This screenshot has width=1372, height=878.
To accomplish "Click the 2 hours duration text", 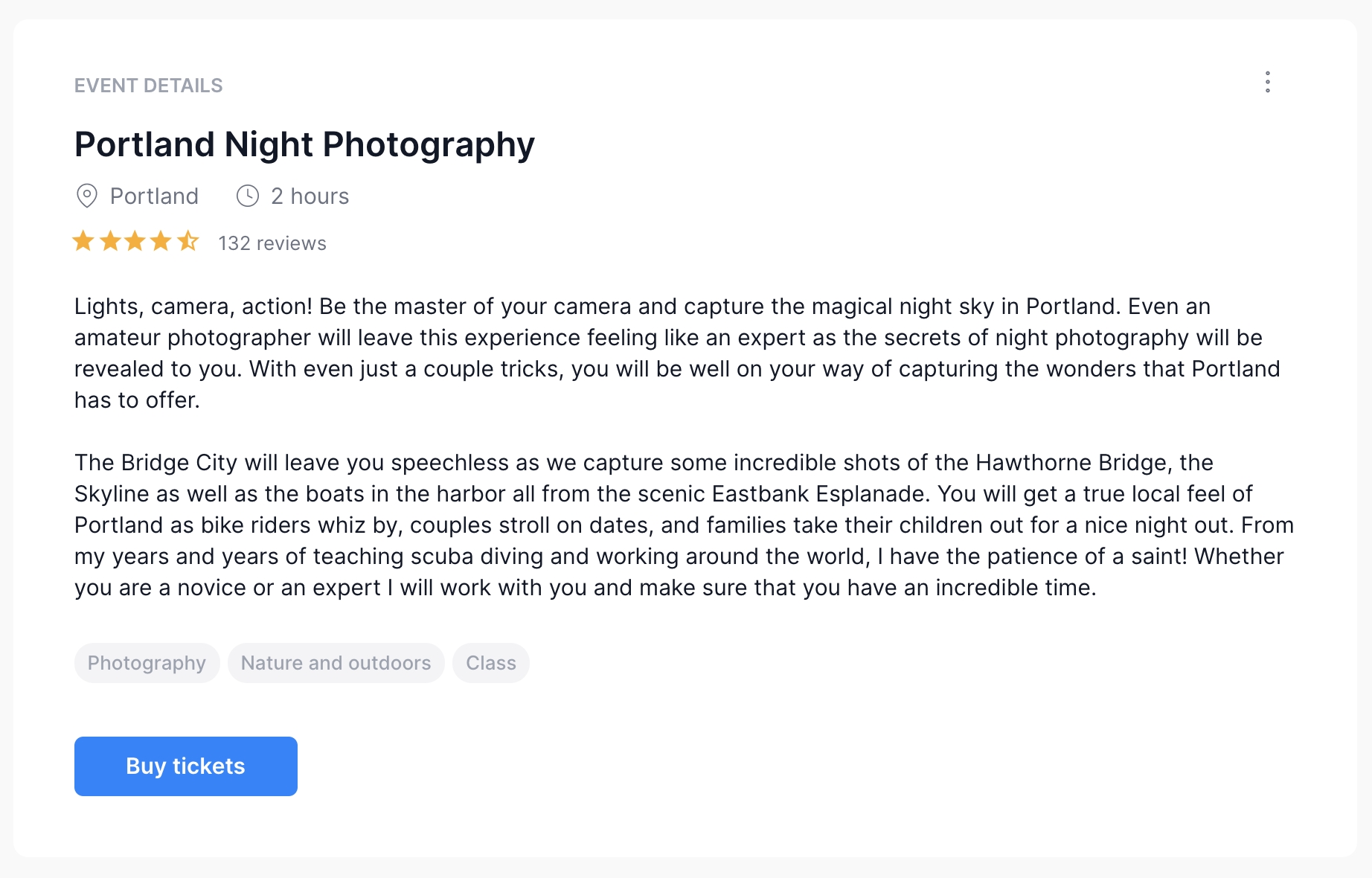I will click(310, 196).
